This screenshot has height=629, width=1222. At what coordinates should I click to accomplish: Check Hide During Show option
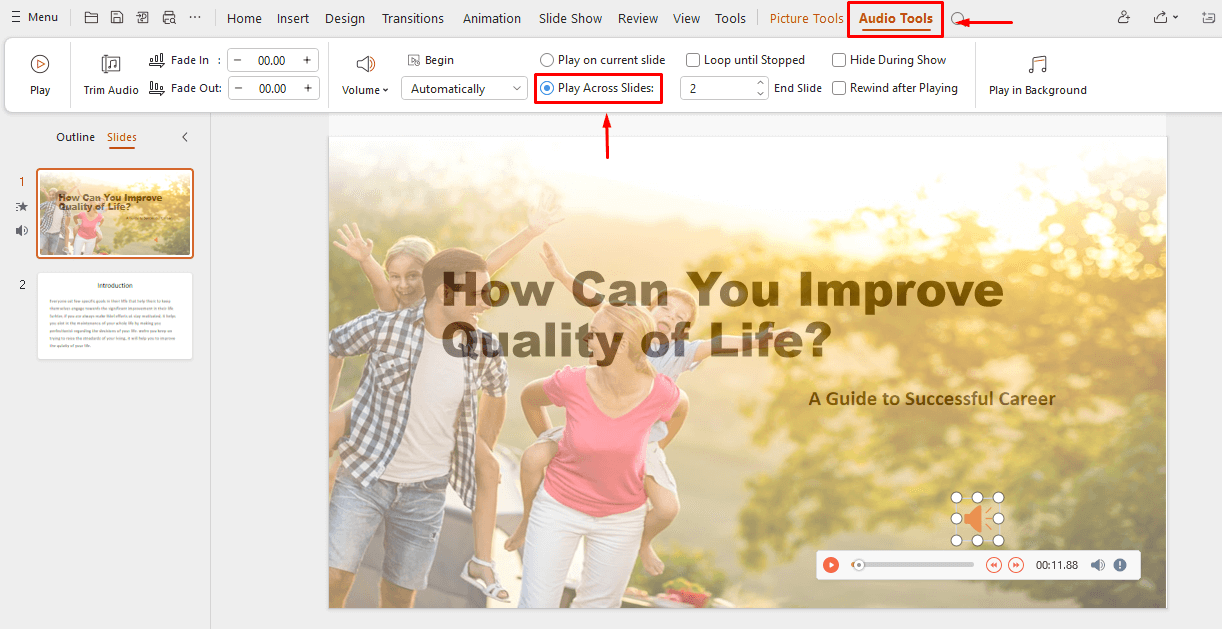click(839, 60)
